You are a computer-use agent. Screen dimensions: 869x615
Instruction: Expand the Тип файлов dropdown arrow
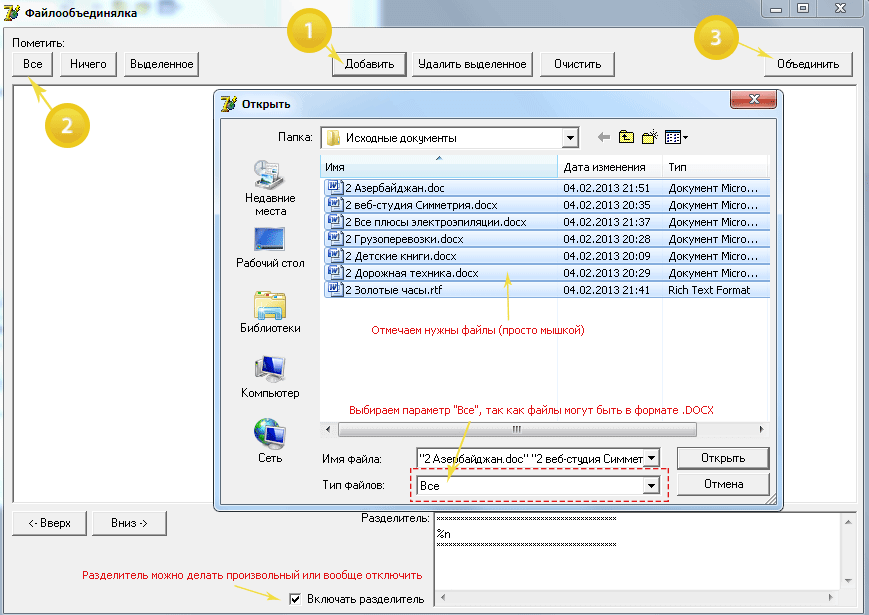tap(652, 486)
